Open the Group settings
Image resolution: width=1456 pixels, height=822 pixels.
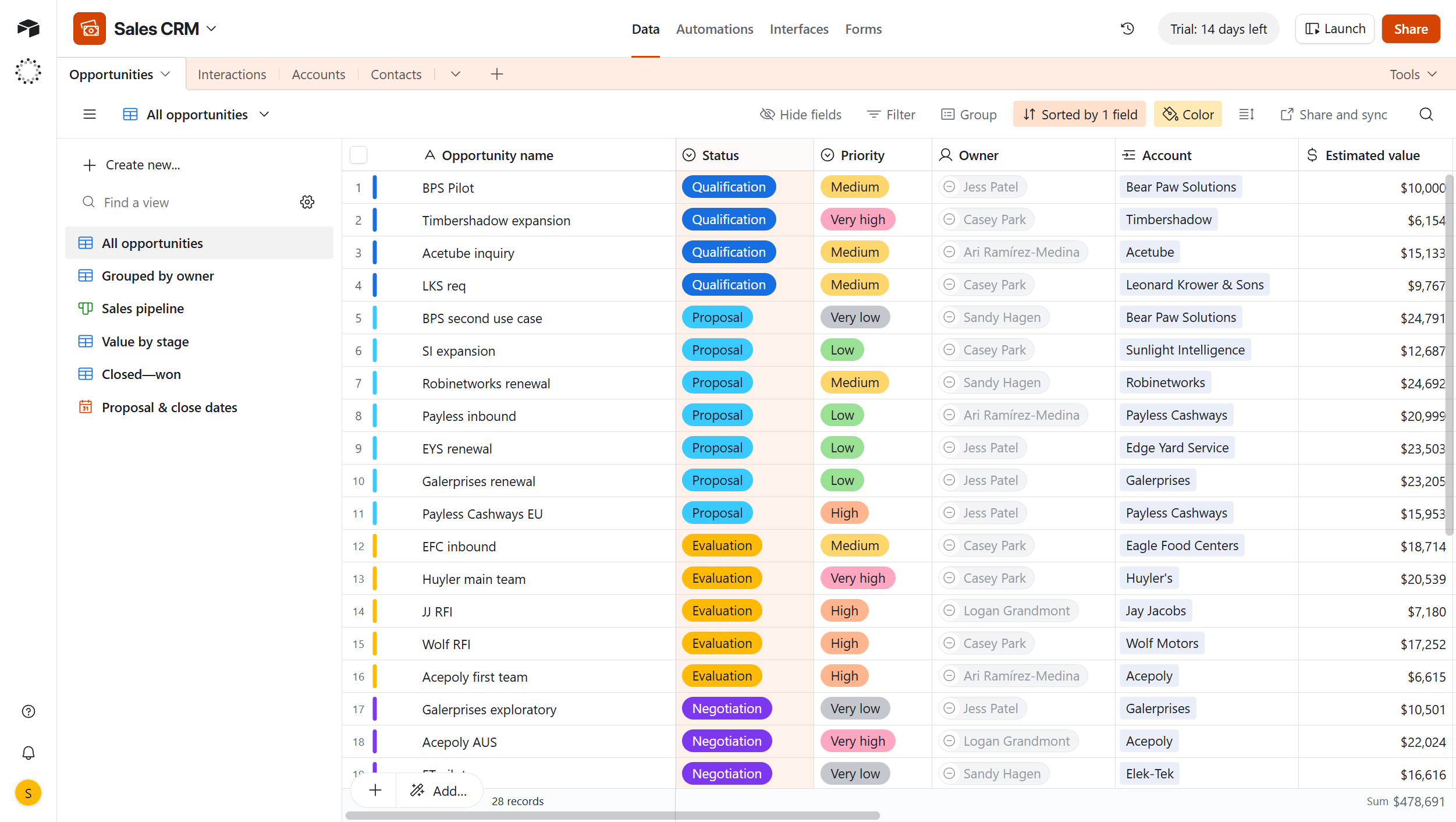point(968,114)
